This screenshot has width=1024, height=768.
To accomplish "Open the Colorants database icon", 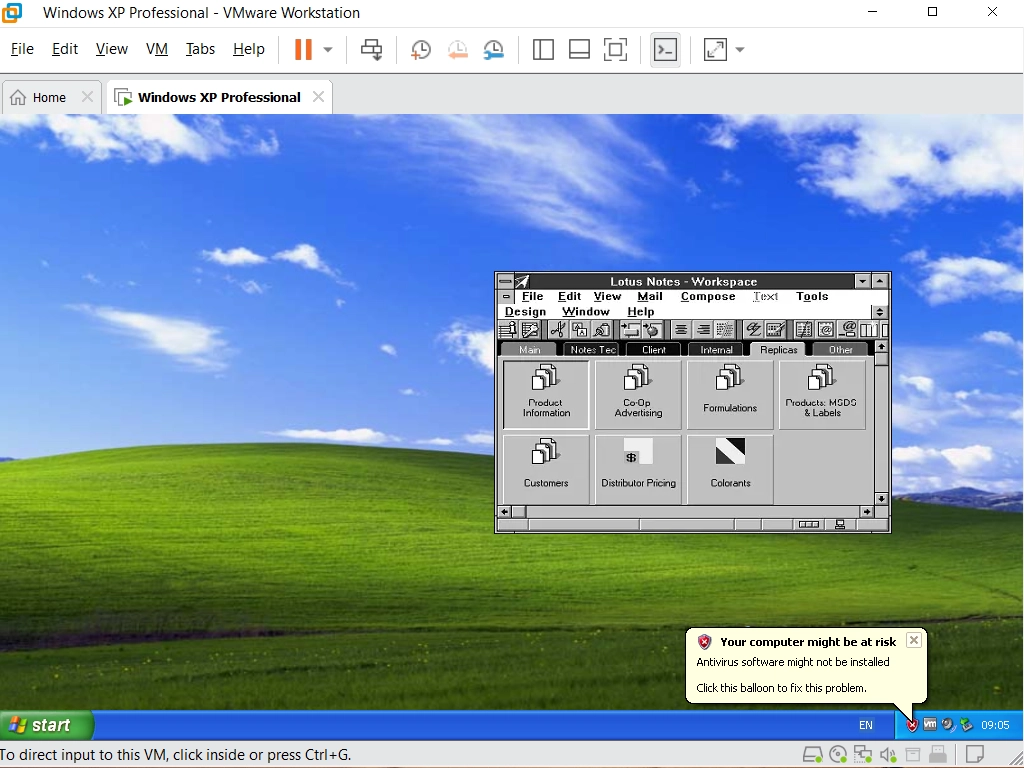I will pyautogui.click(x=730, y=470).
